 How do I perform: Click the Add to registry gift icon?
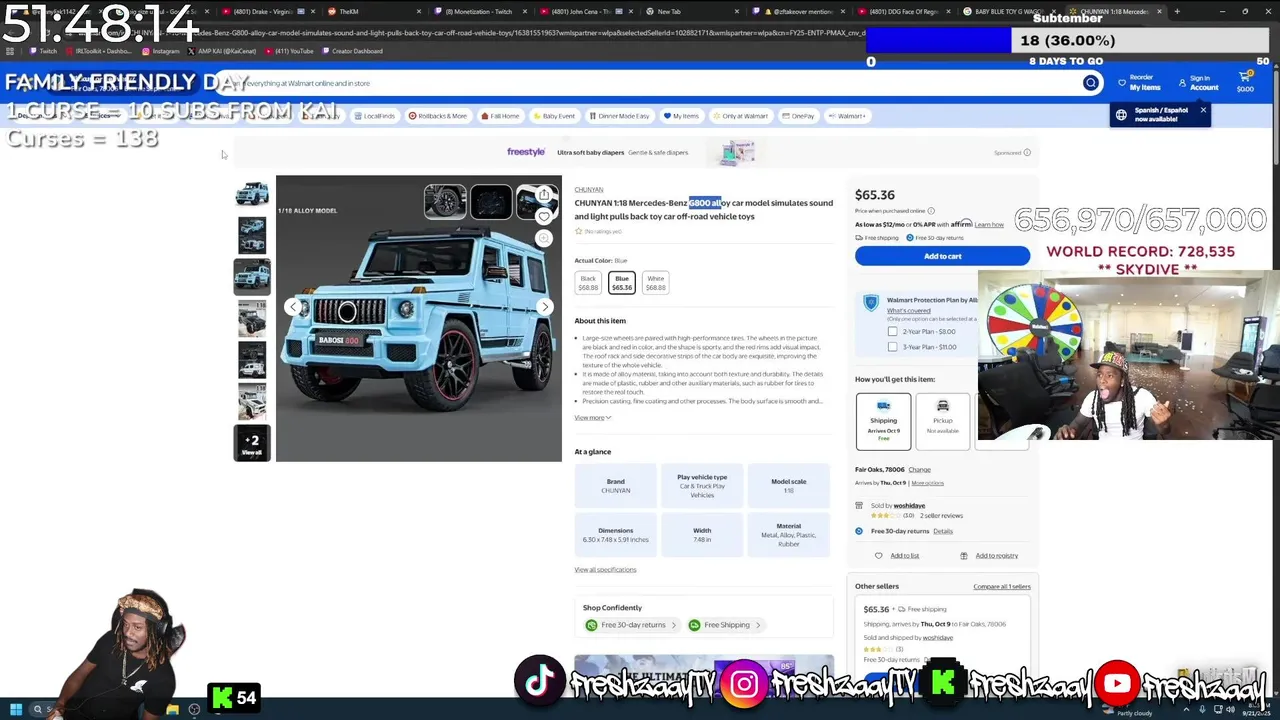964,556
